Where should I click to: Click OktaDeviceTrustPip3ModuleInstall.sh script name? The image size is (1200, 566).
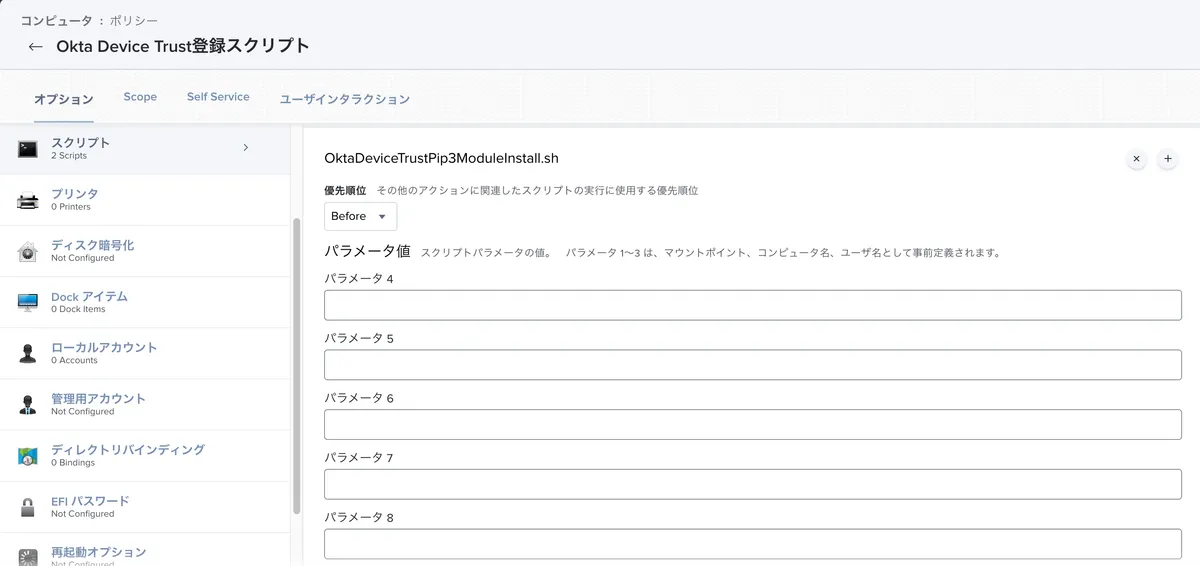(441, 158)
